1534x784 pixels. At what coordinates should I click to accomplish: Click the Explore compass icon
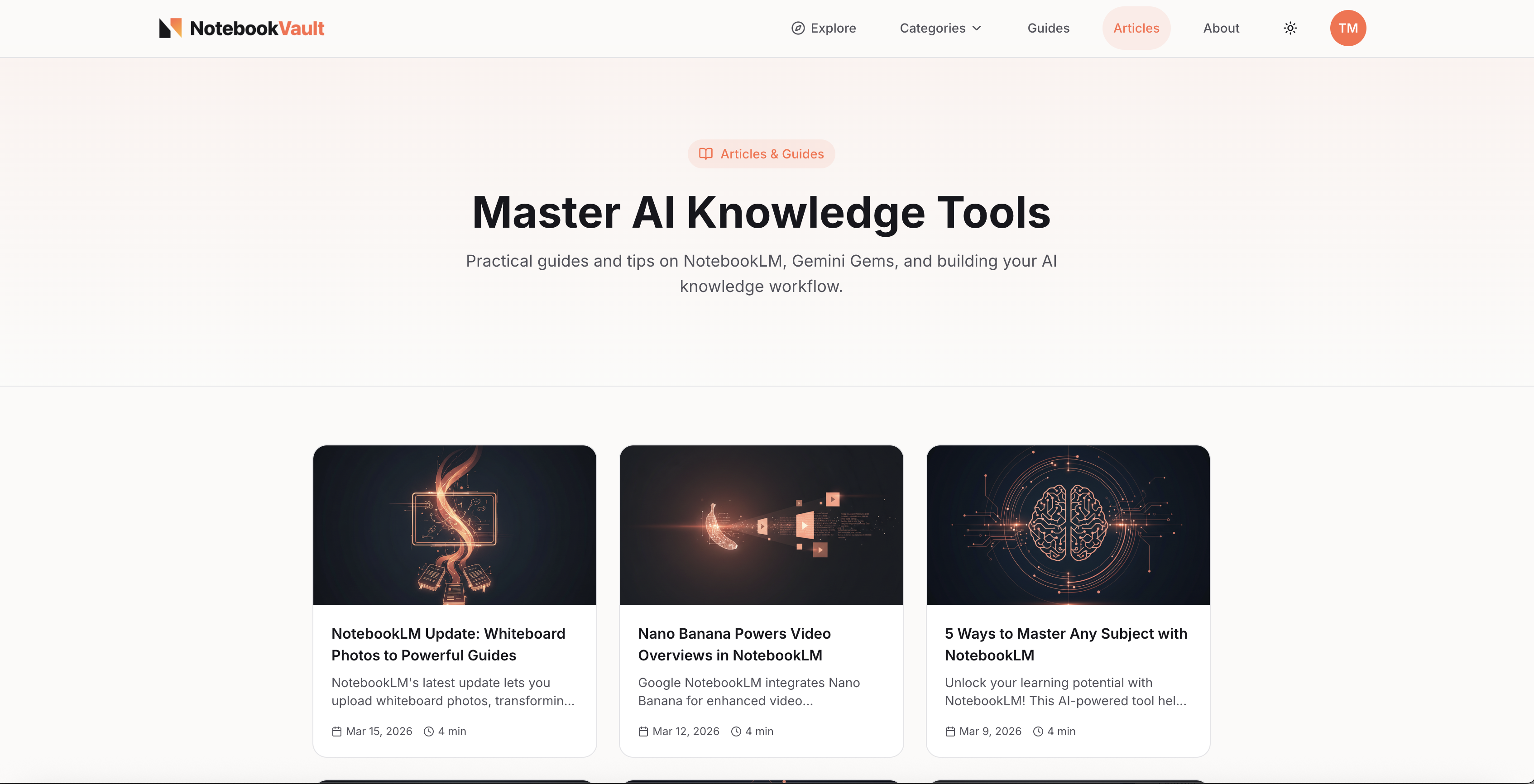click(797, 28)
